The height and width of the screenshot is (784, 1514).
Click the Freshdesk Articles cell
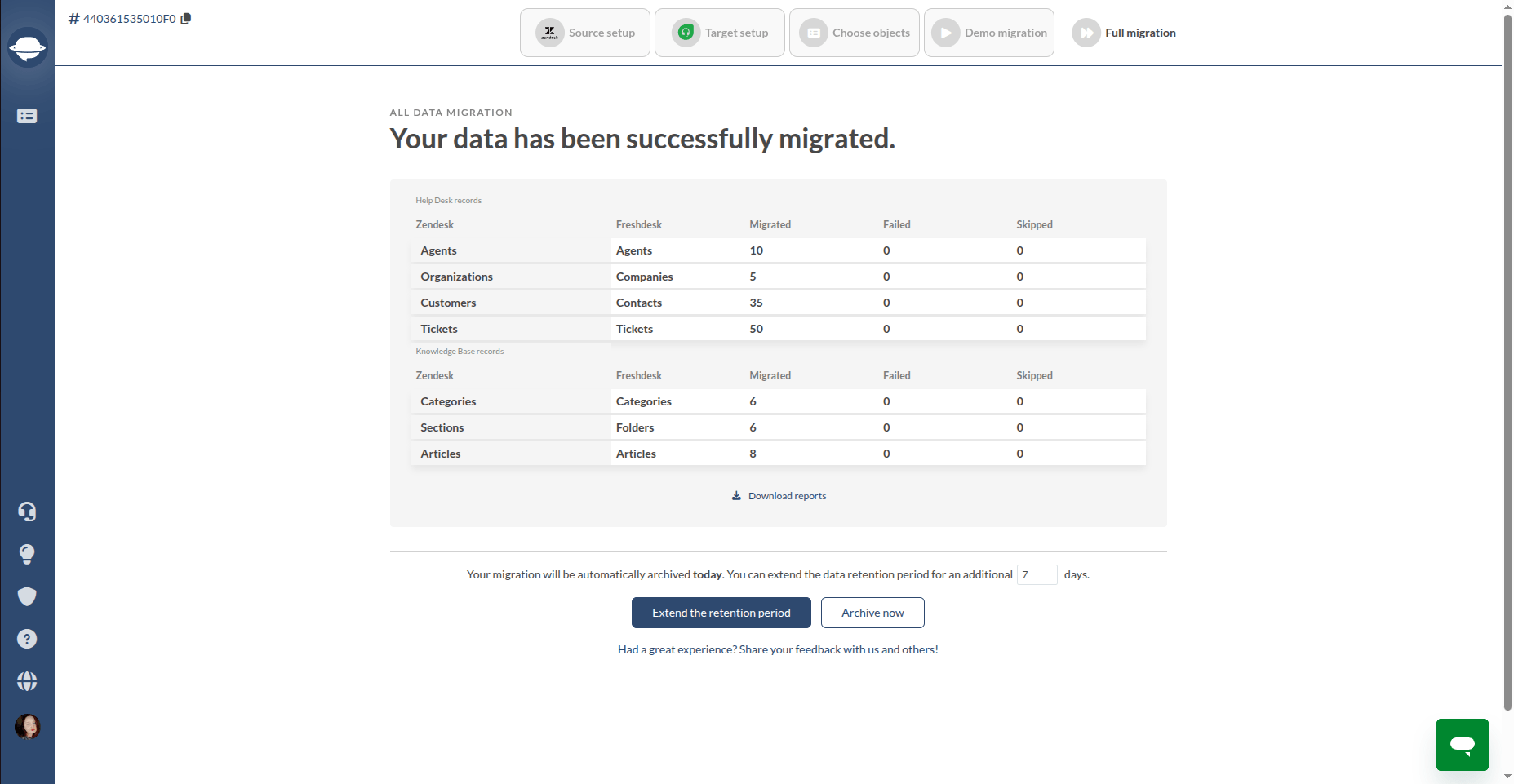pyautogui.click(x=636, y=454)
